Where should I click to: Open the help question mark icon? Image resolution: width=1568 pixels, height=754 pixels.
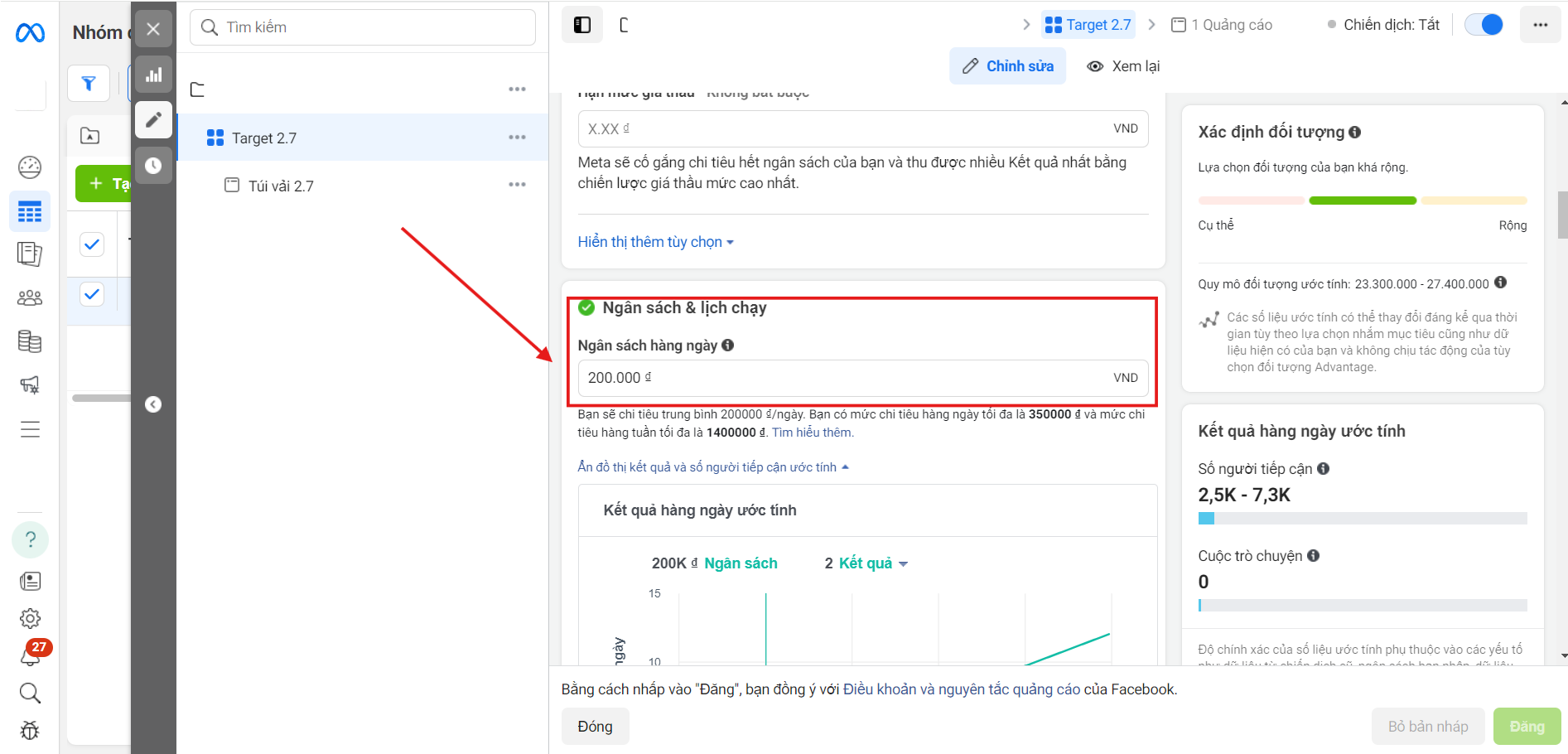[x=30, y=539]
